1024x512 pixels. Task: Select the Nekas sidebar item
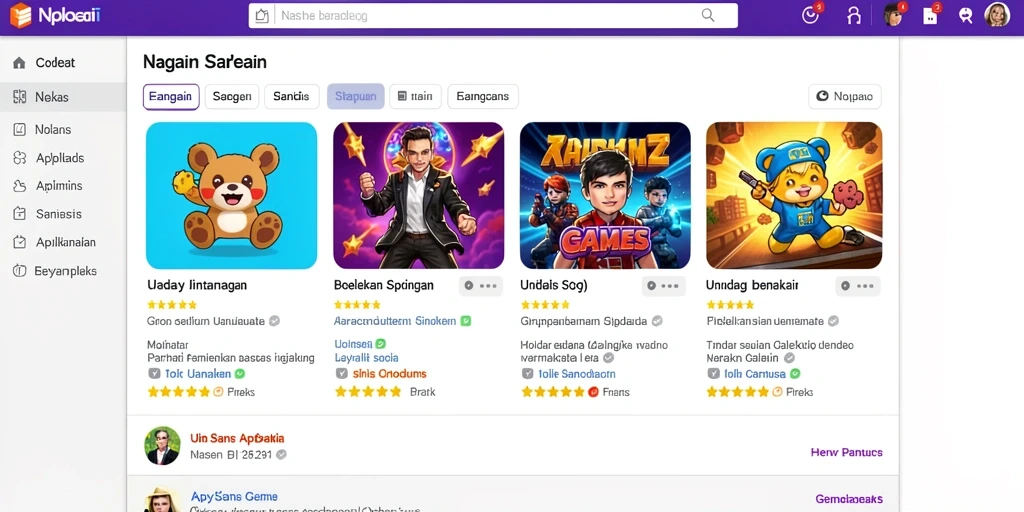(63, 97)
